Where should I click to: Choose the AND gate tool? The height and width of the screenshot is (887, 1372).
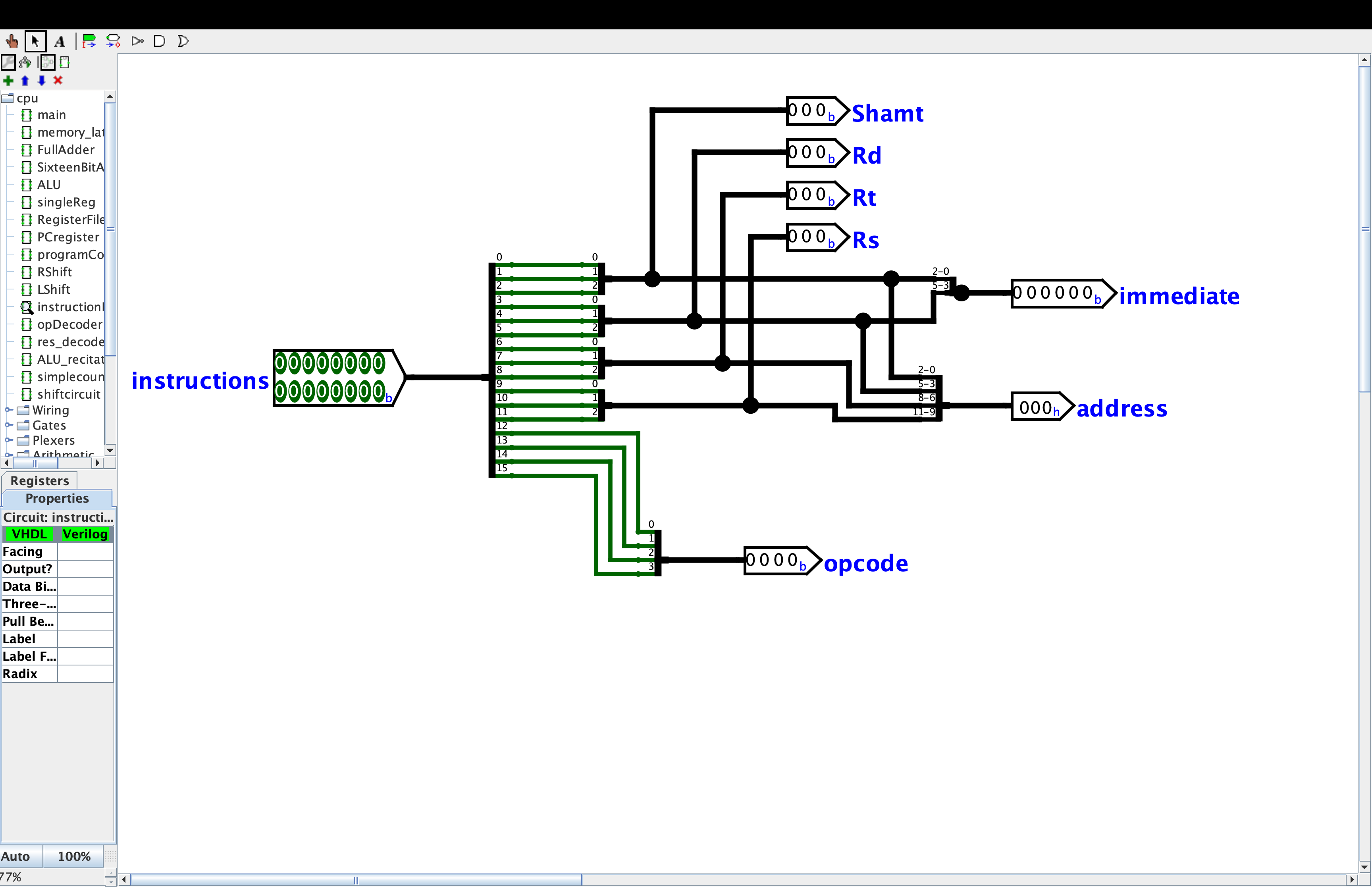click(x=160, y=41)
